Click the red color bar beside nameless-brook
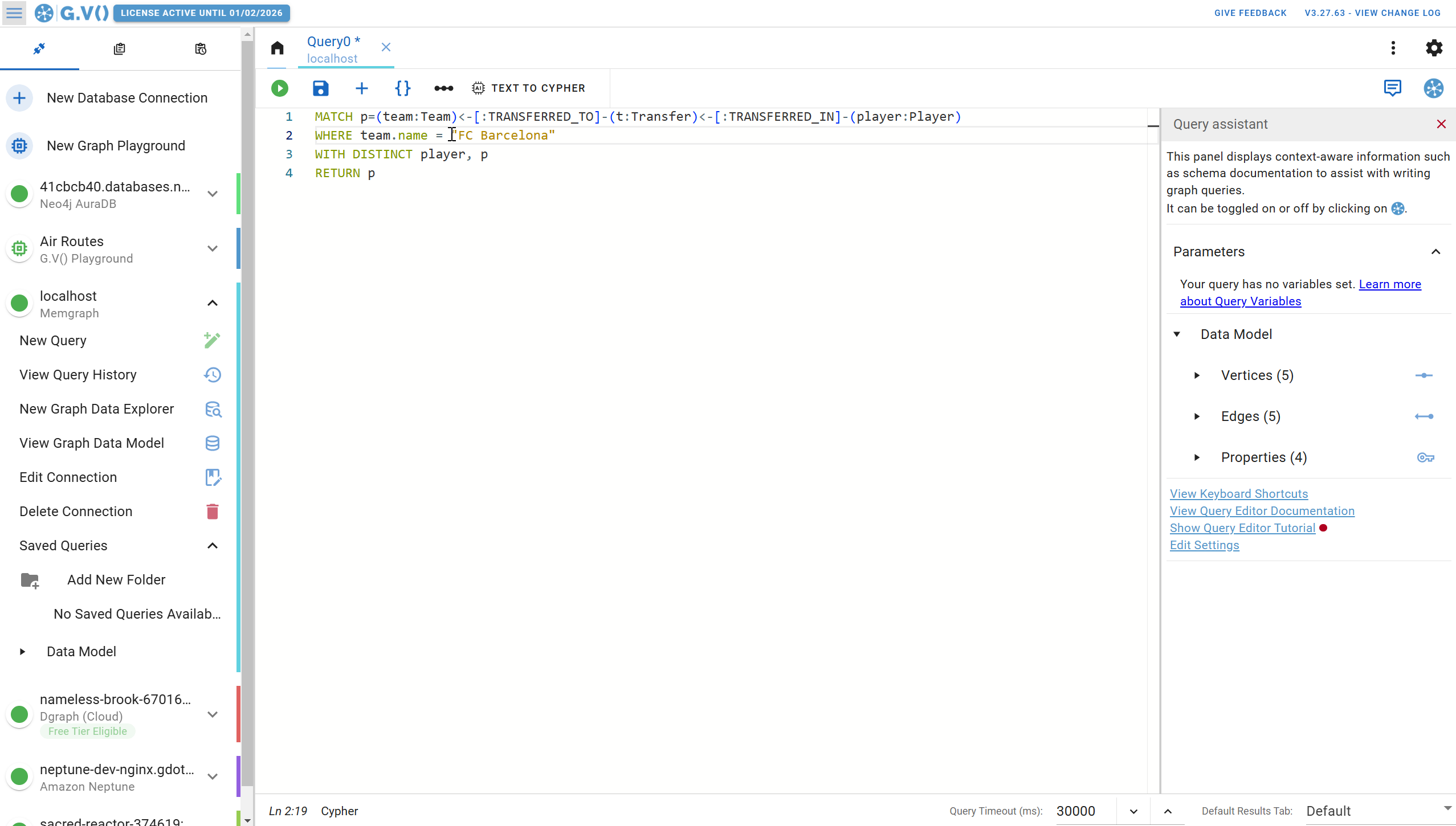The height and width of the screenshot is (826, 1456). (x=238, y=714)
